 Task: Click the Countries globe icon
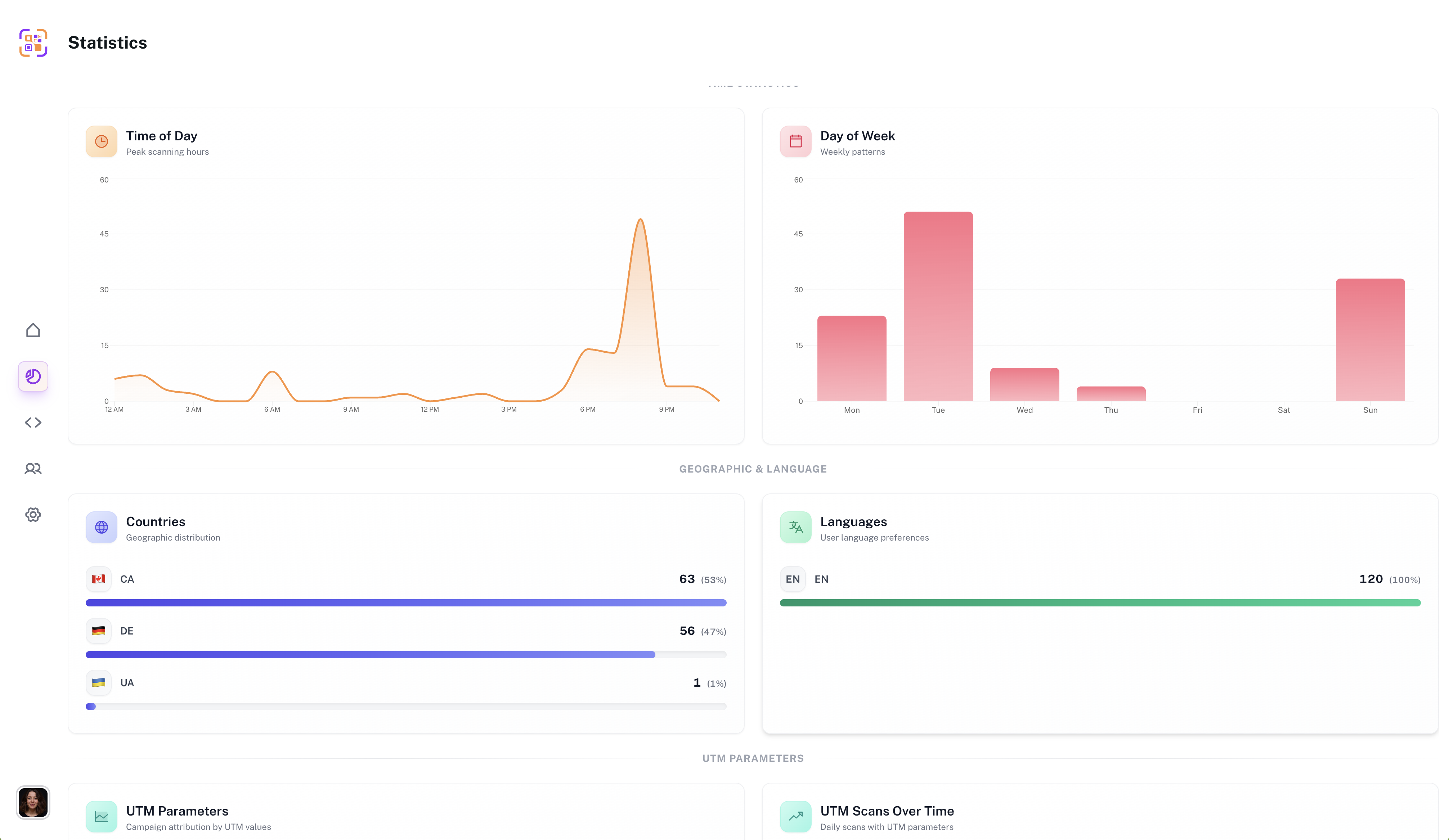coord(101,527)
